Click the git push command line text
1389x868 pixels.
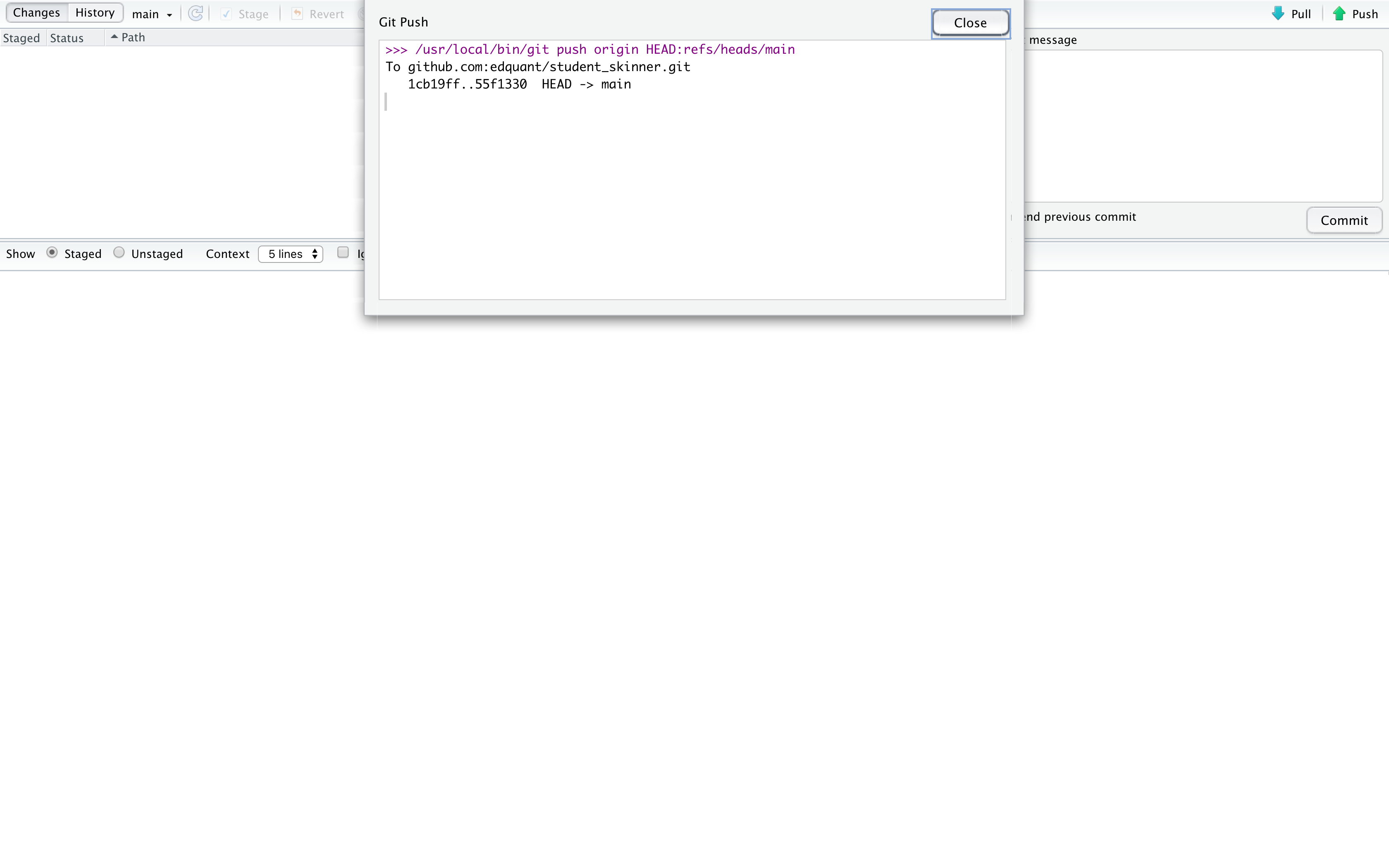tap(590, 49)
